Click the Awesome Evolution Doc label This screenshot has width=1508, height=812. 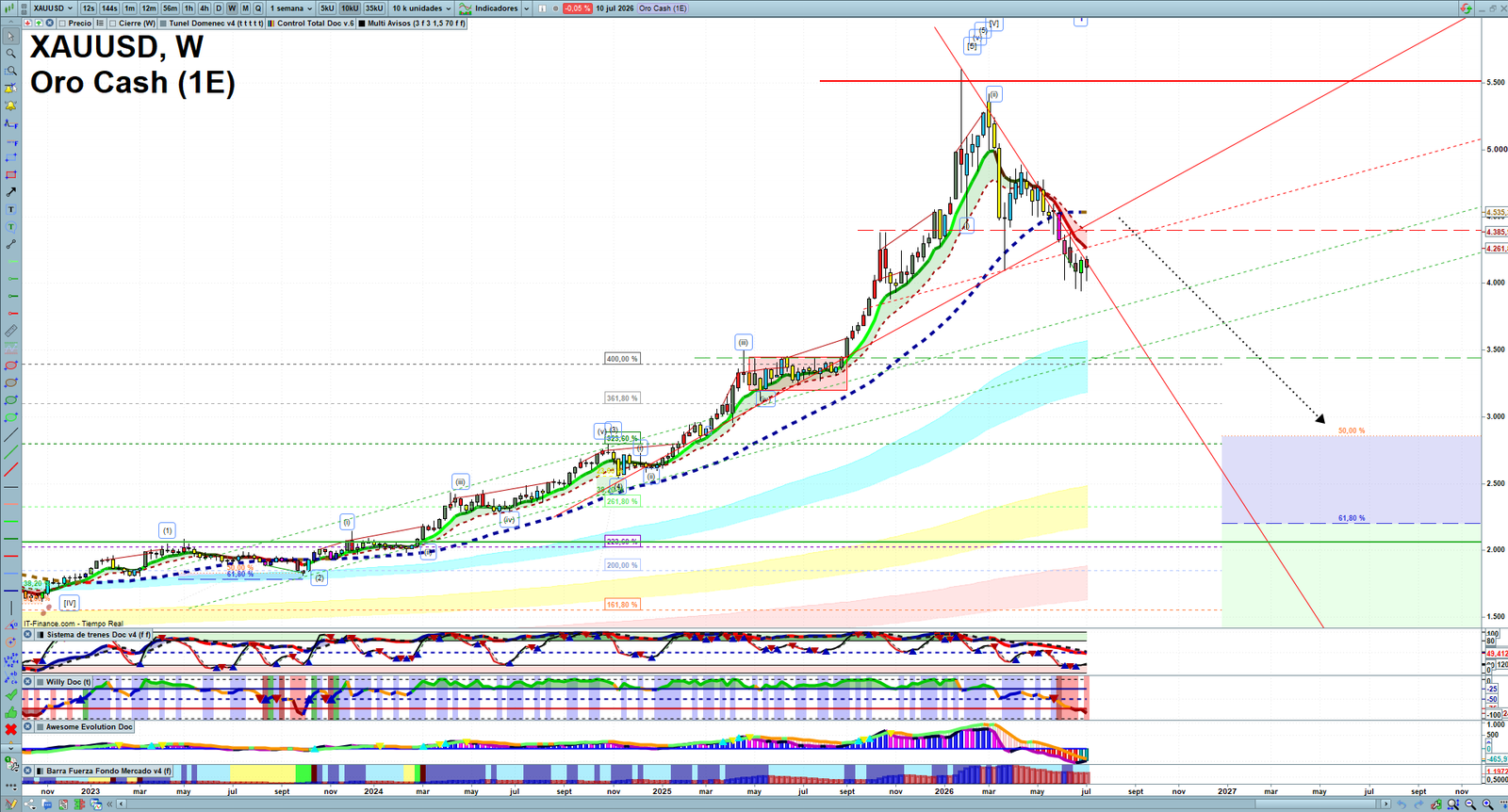pyautogui.click(x=90, y=726)
